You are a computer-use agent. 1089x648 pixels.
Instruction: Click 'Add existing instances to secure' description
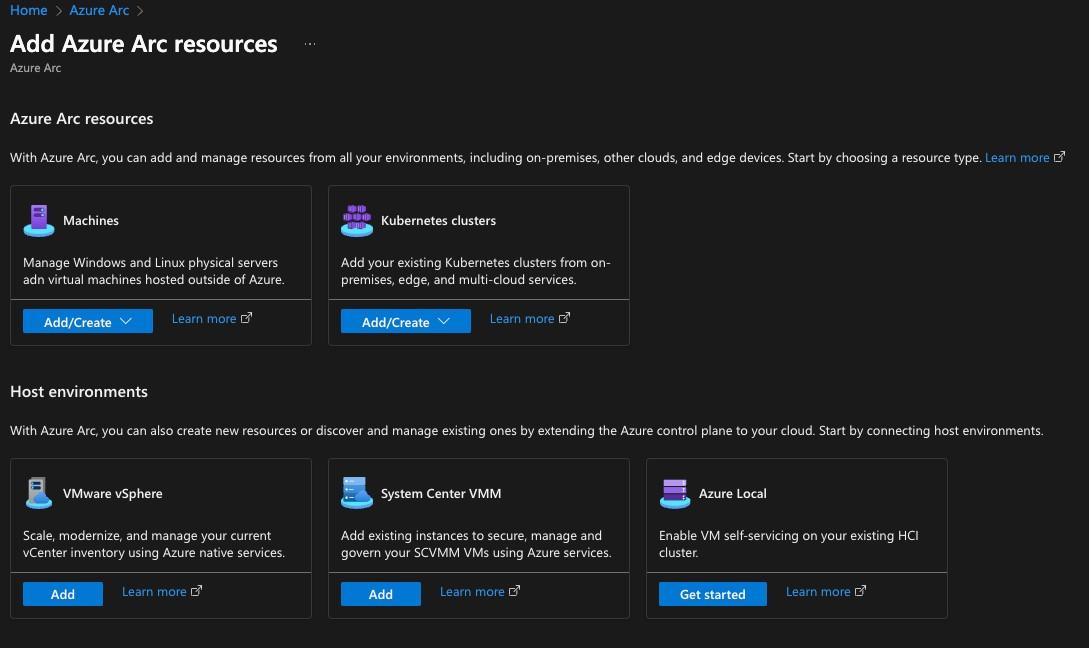coord(476,544)
